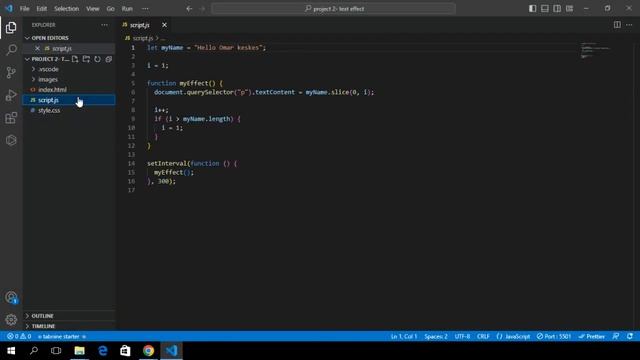This screenshot has width=640, height=360.
Task: Change file encoding UTF-8
Action: [x=462, y=336]
